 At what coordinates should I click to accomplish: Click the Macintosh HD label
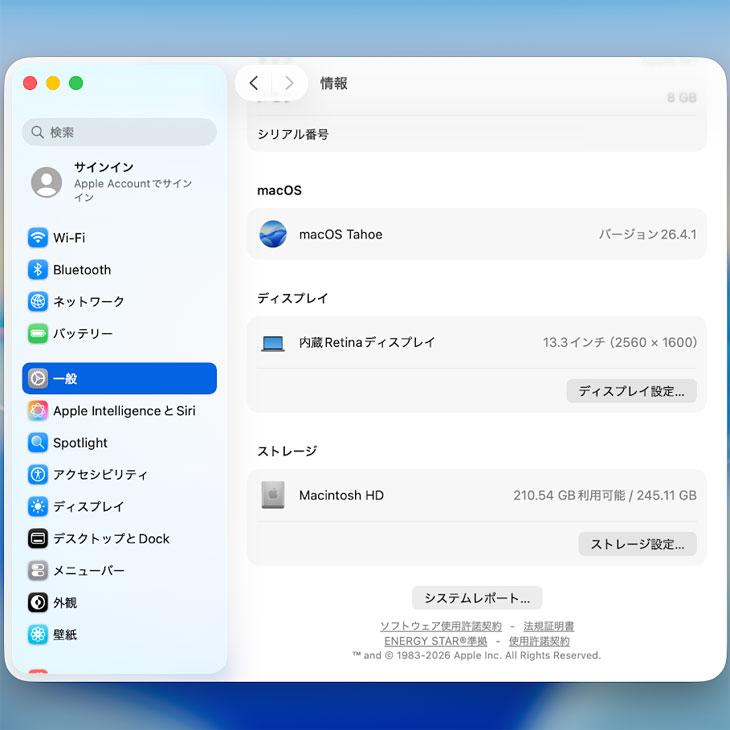tap(341, 495)
